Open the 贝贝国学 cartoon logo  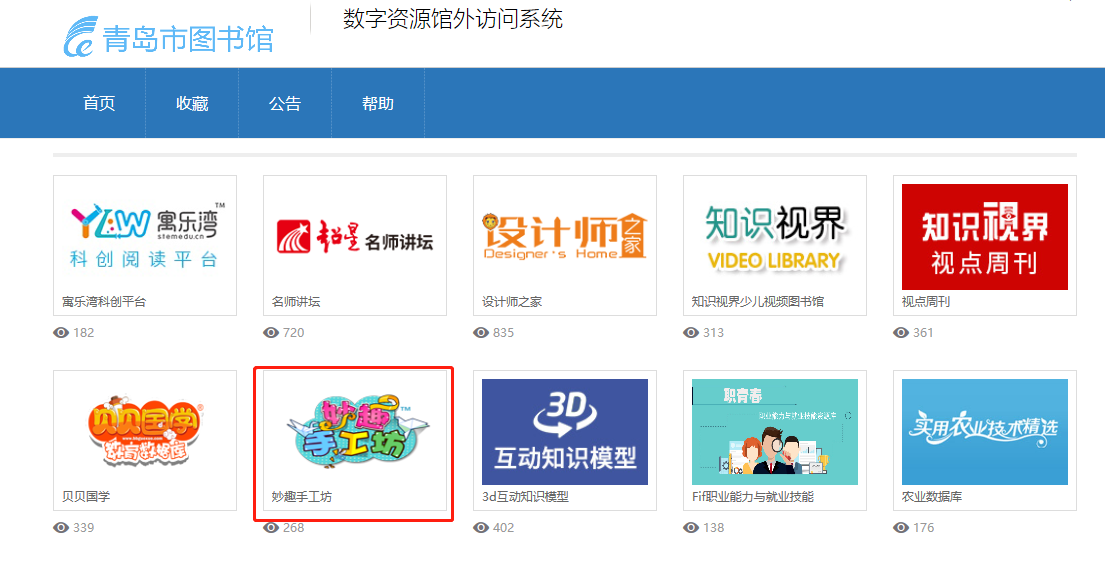[x=144, y=432]
